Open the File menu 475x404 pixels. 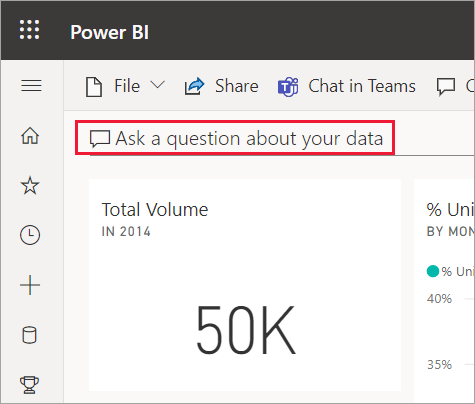pos(125,86)
